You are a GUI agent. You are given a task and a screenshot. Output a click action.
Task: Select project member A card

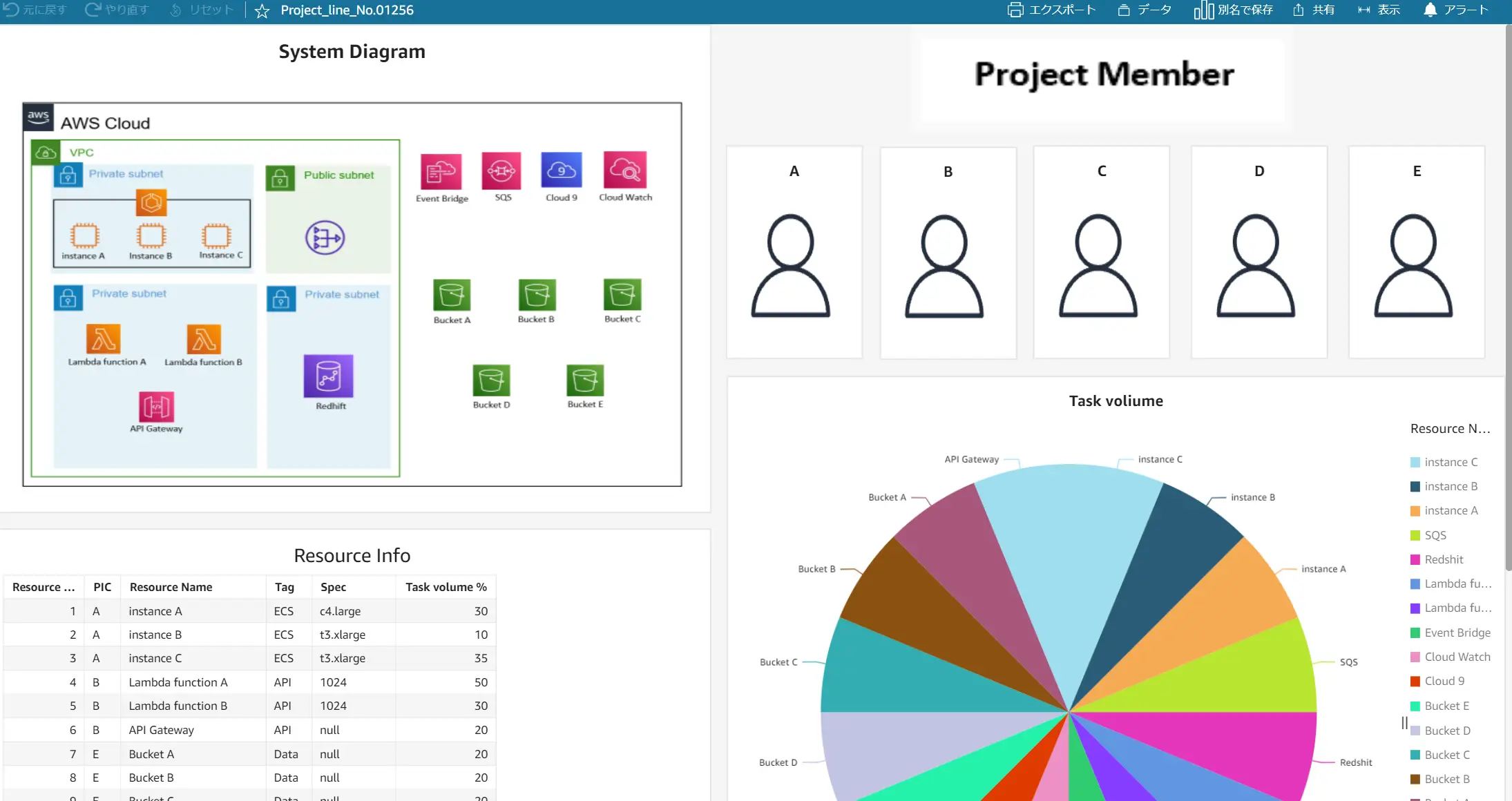[x=794, y=252]
